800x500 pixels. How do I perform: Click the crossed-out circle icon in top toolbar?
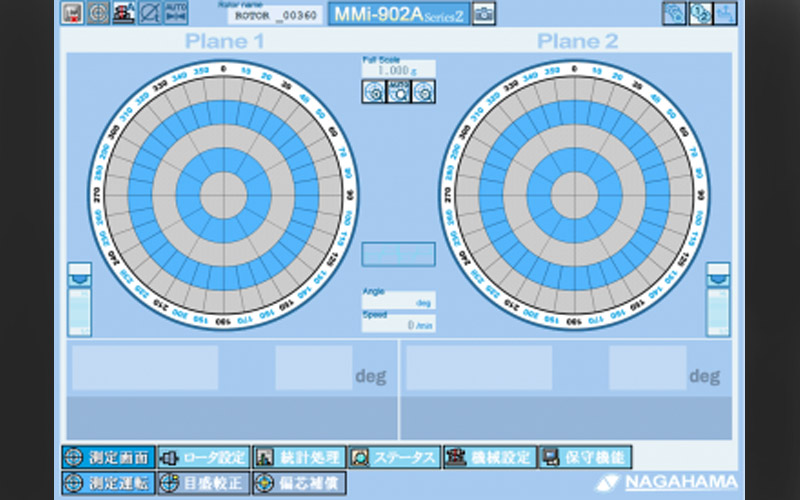tap(149, 13)
